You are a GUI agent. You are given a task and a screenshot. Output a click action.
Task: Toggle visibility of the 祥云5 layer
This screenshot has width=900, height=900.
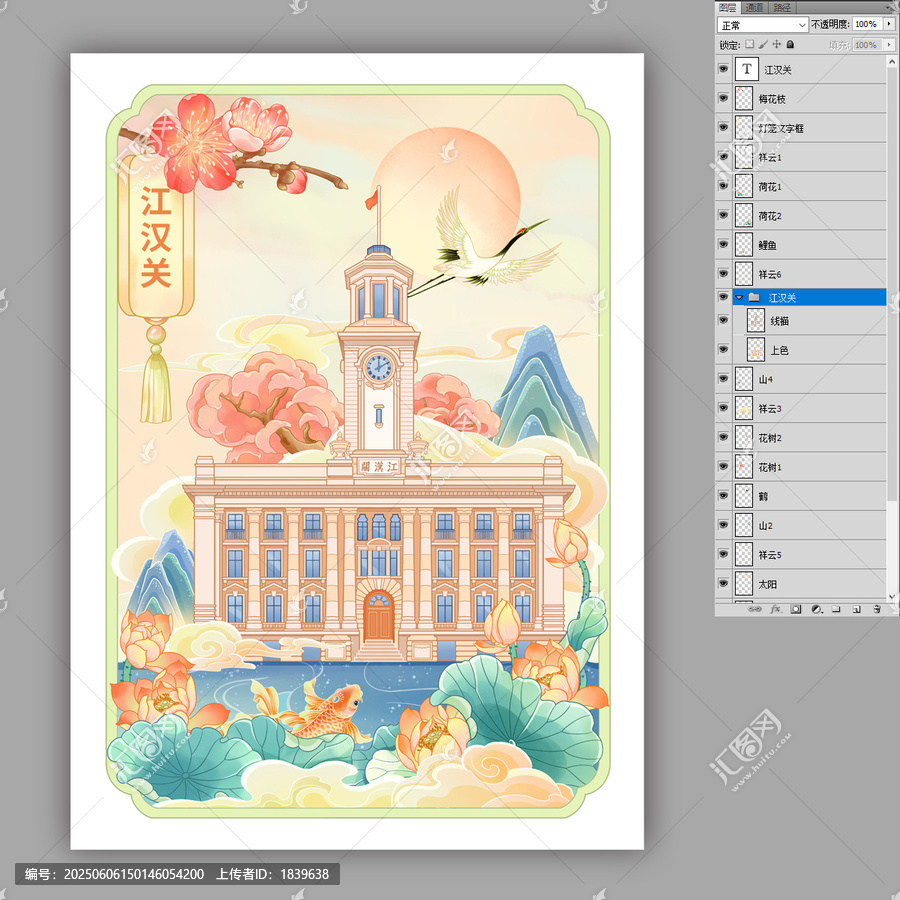click(723, 555)
